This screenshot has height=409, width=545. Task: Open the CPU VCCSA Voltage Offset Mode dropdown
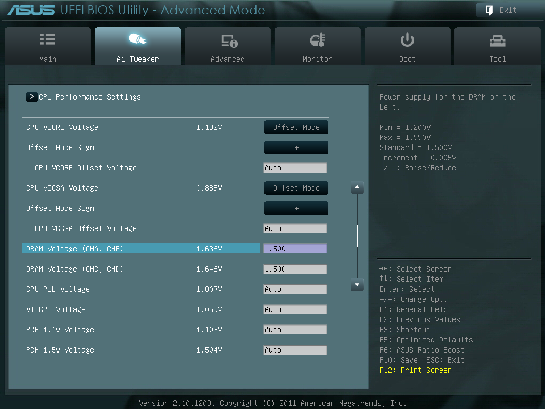(x=296, y=188)
